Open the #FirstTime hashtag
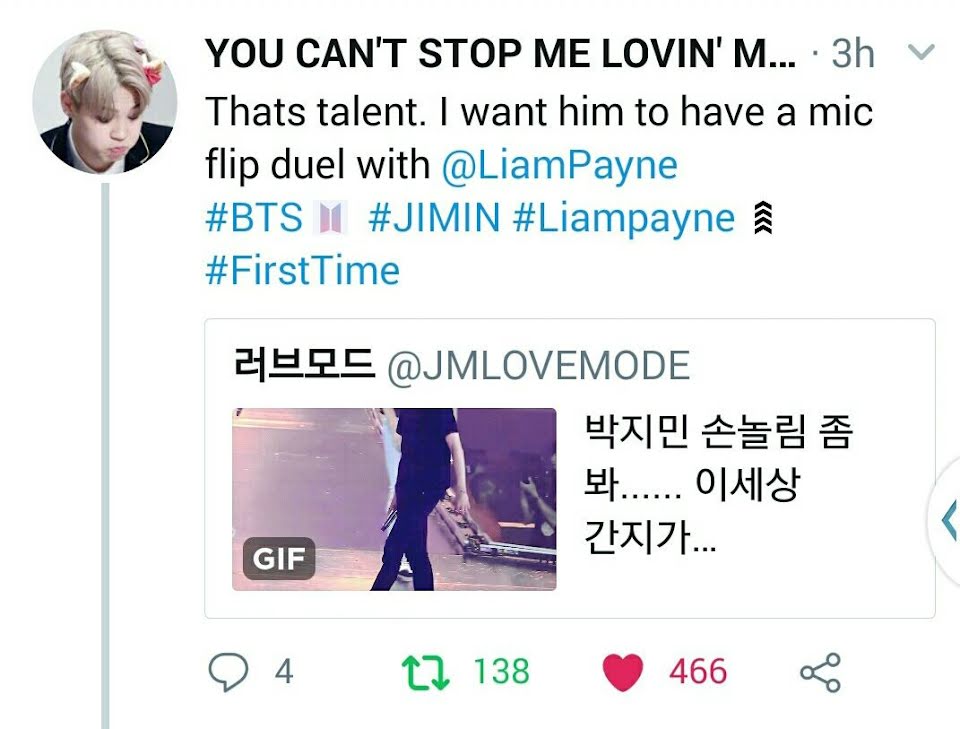The image size is (960, 729). (x=302, y=271)
